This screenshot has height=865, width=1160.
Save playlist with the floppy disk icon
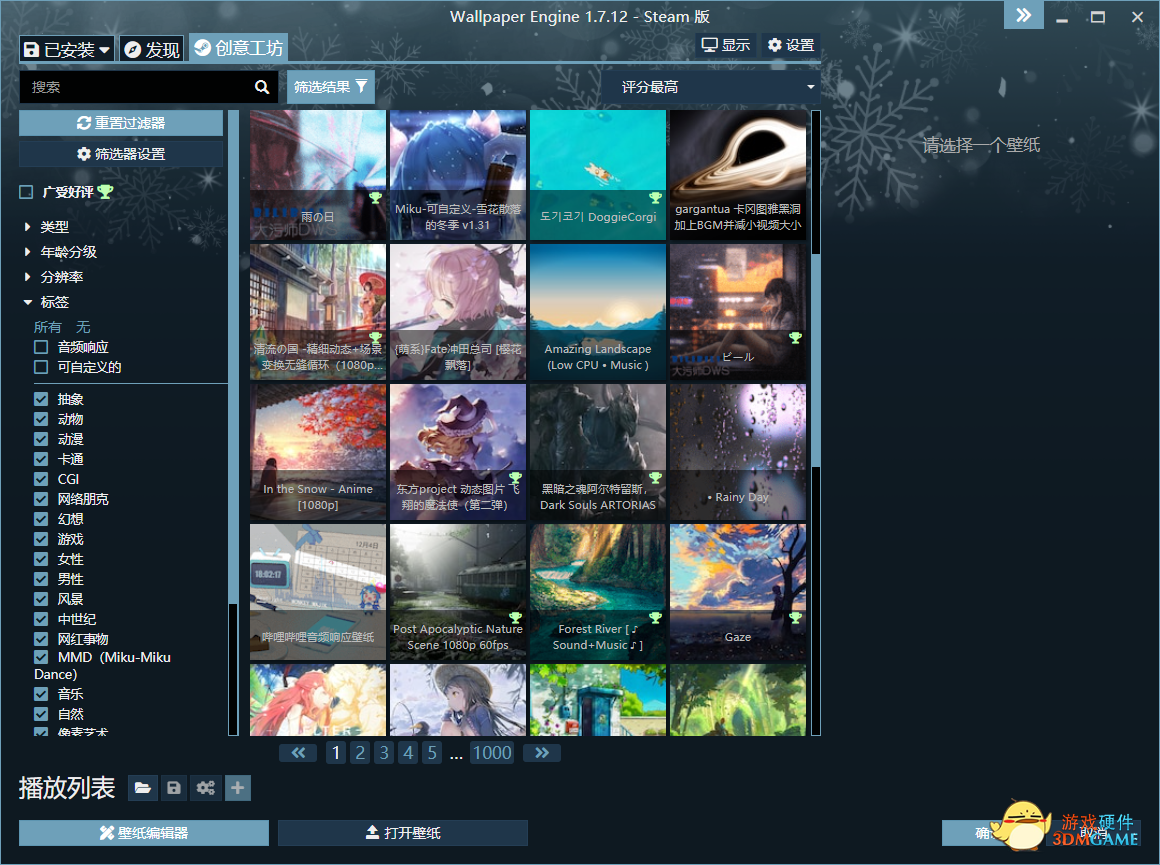point(174,788)
